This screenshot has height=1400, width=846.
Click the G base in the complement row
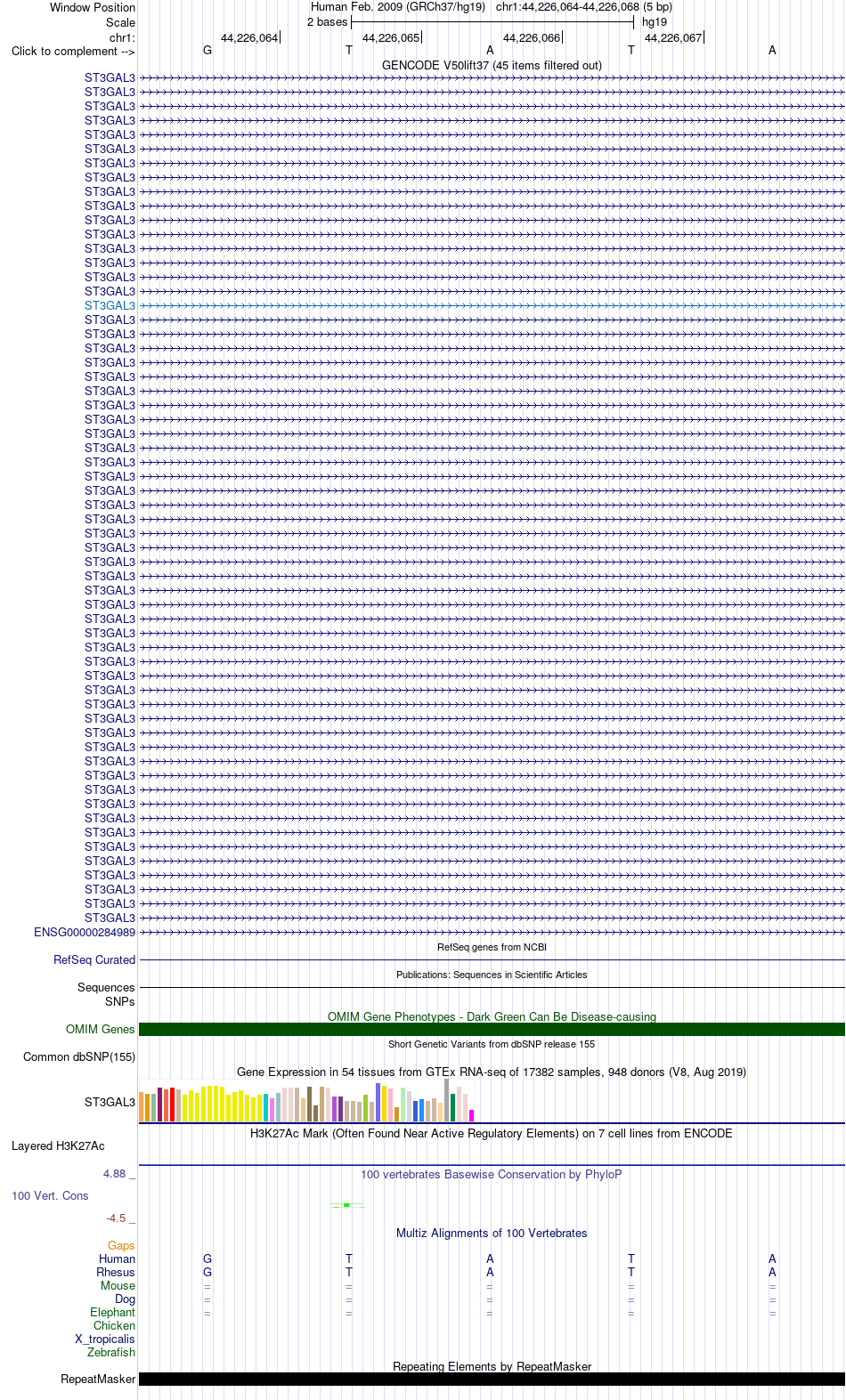[x=207, y=51]
